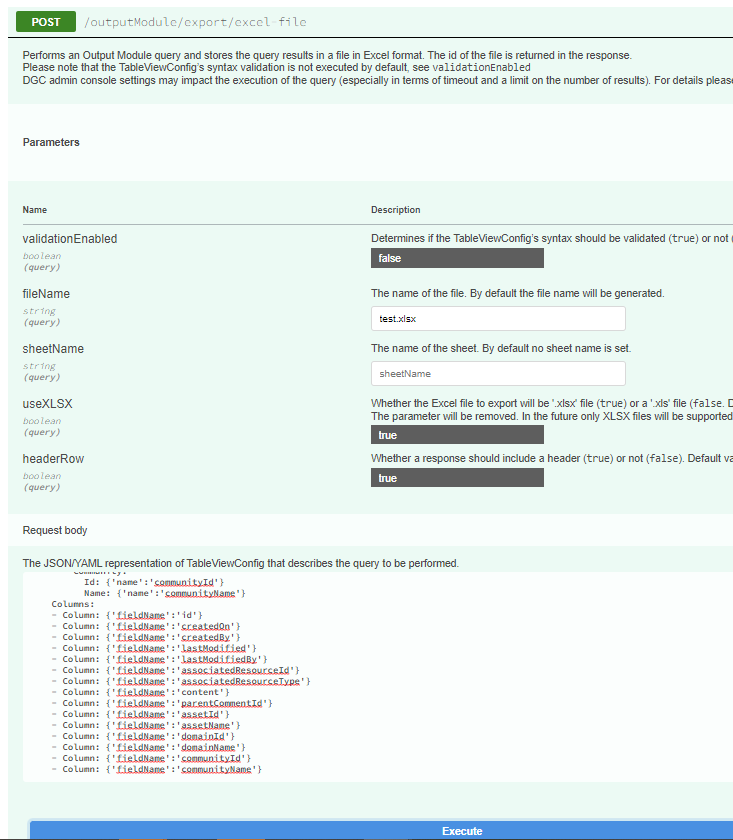Click the "DGC admin console settings" note
The height and width of the screenshot is (840, 733).
(x=377, y=80)
